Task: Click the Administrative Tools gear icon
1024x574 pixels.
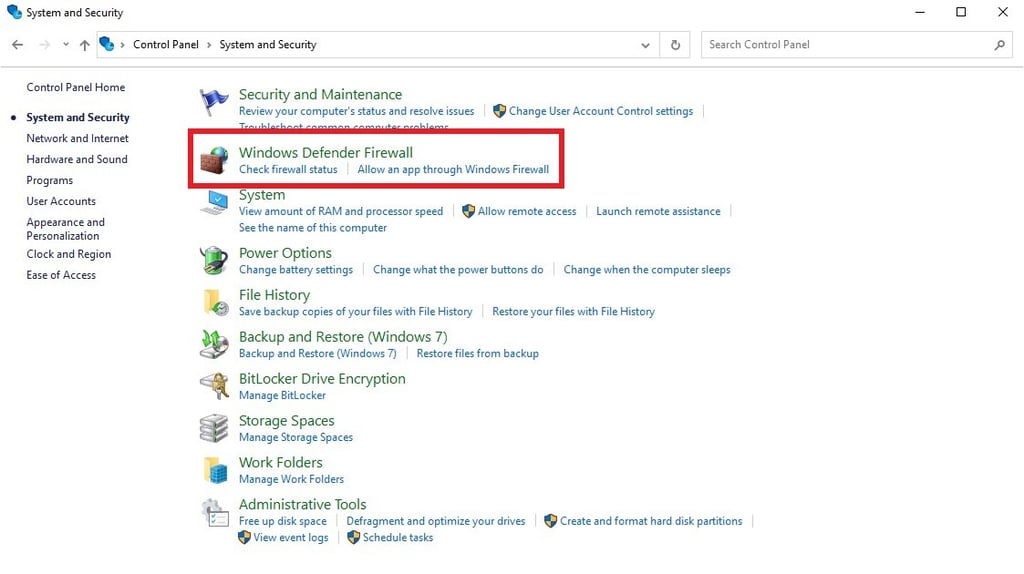Action: coord(214,513)
